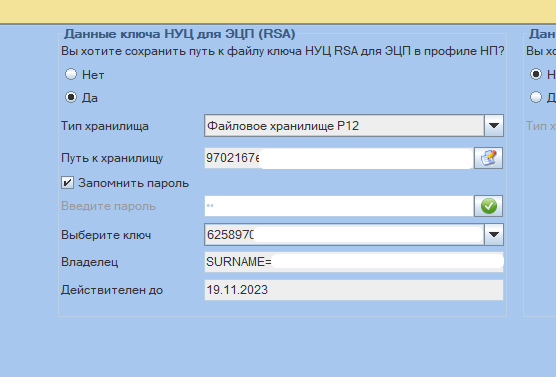Confirm password with the green checkmark icon
Image resolution: width=556 pixels, height=377 pixels.
click(x=488, y=206)
